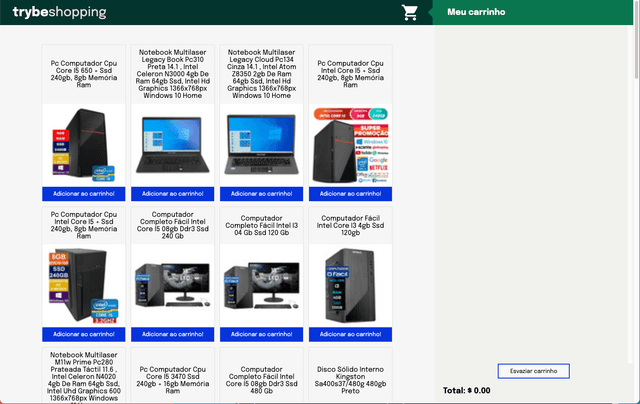Select title 'Pc Computador Cpu Core I5 3470'
The height and width of the screenshot is (404, 640).
coord(173,380)
